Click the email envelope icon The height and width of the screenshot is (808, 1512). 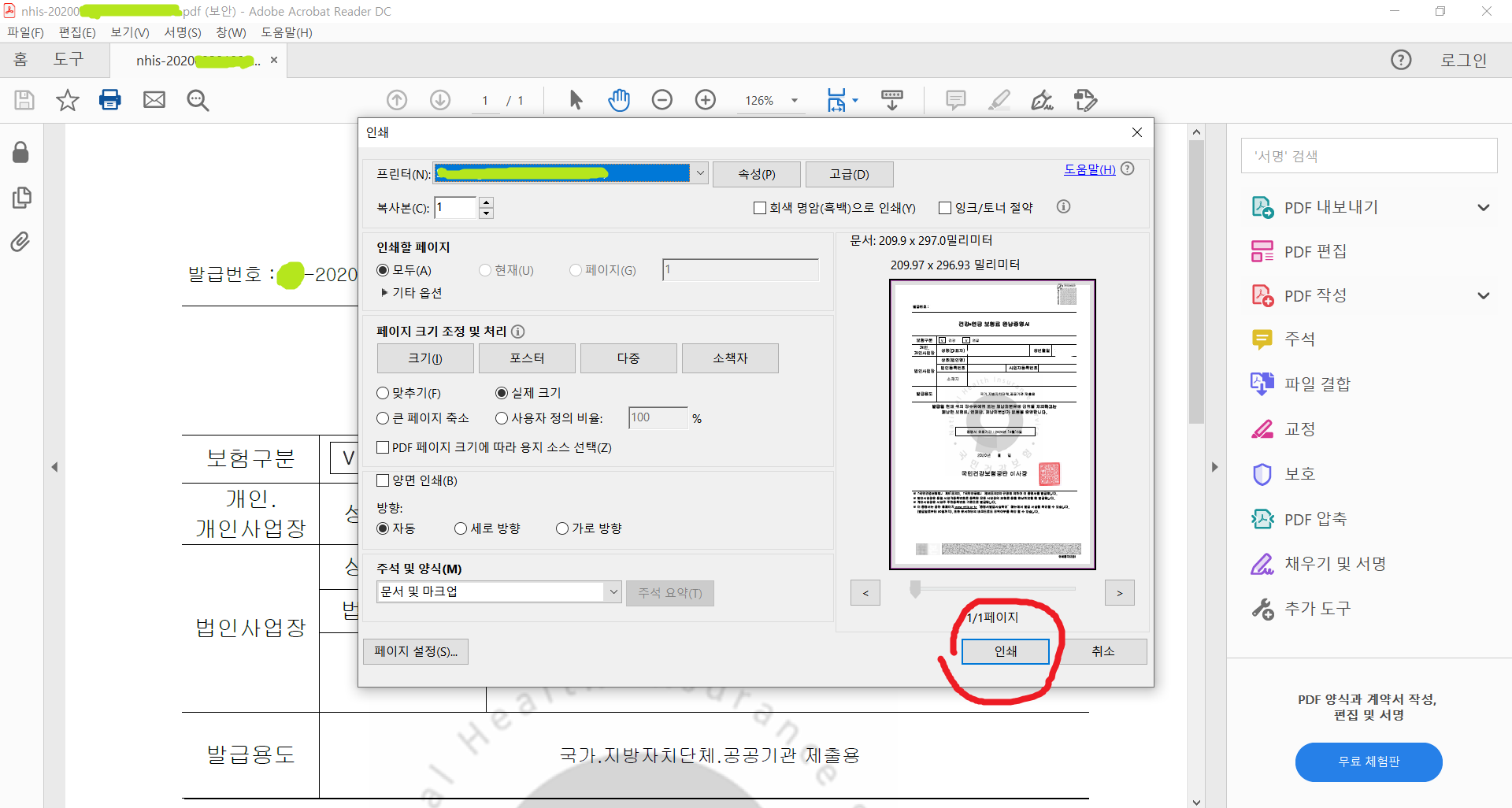(154, 100)
